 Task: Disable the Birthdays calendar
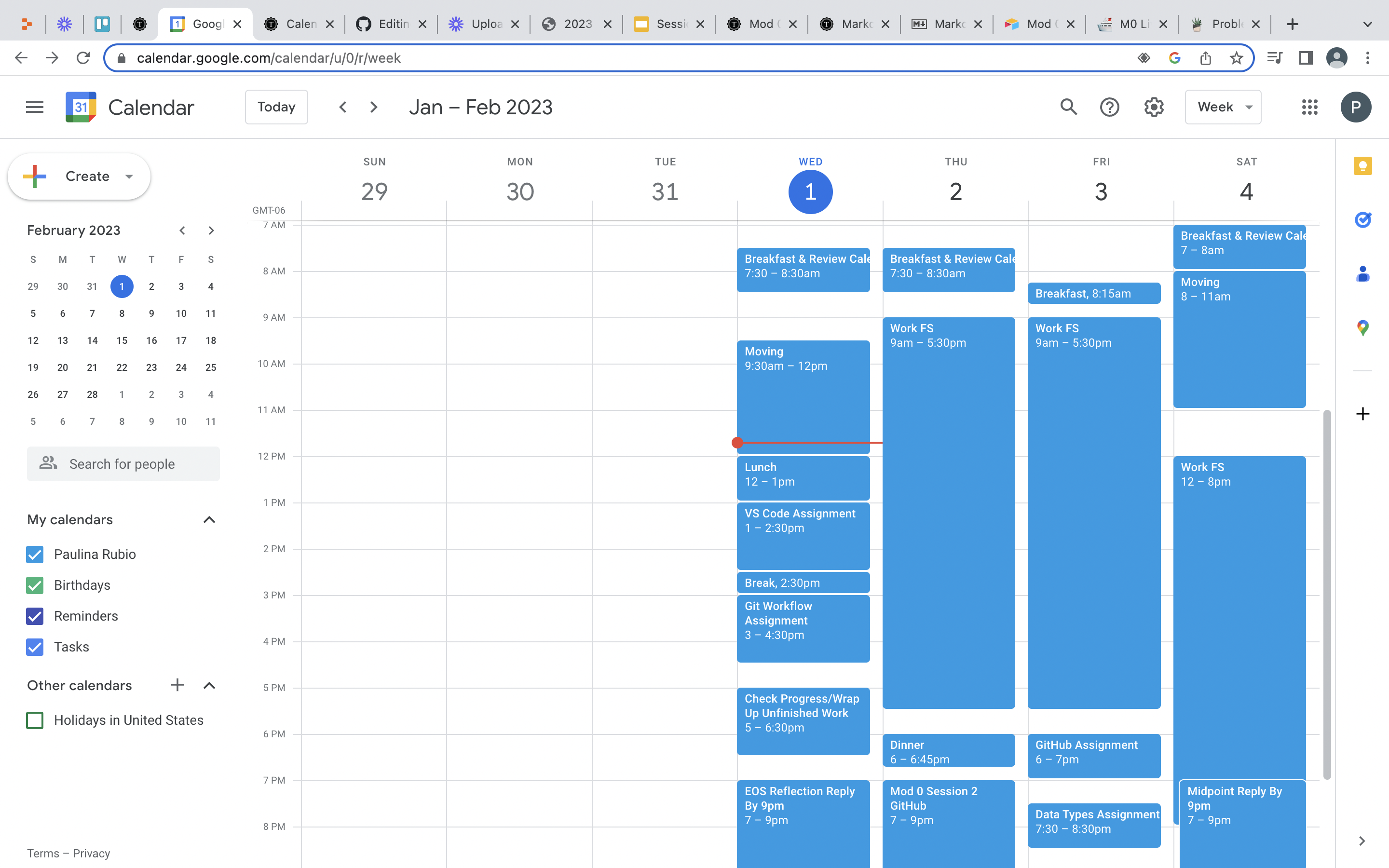click(x=34, y=585)
